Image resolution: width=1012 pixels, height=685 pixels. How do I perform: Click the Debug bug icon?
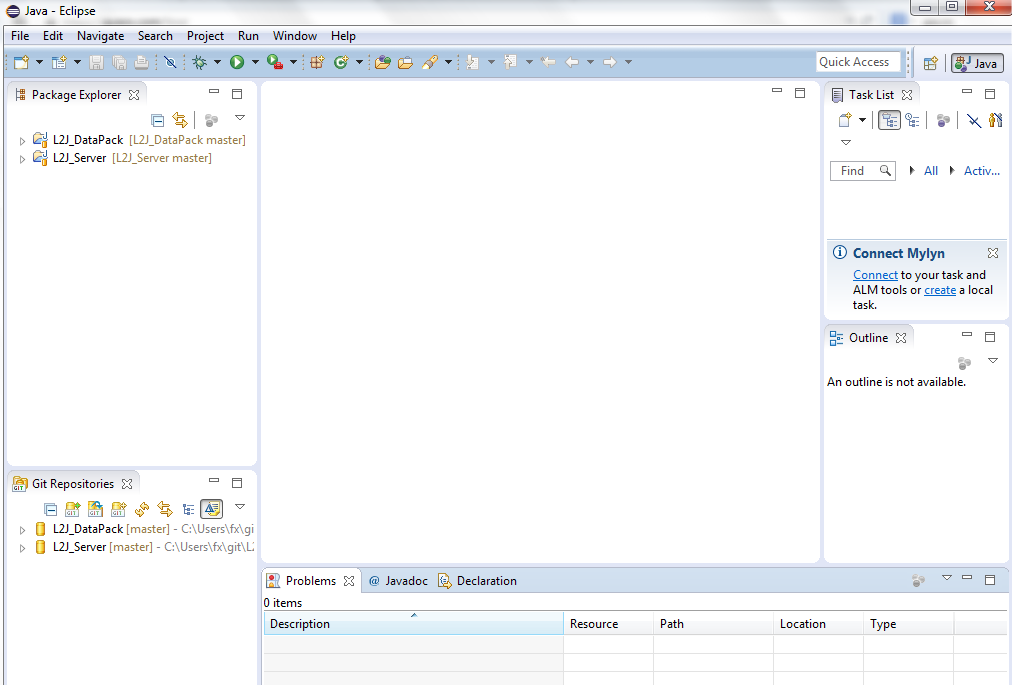pos(199,62)
